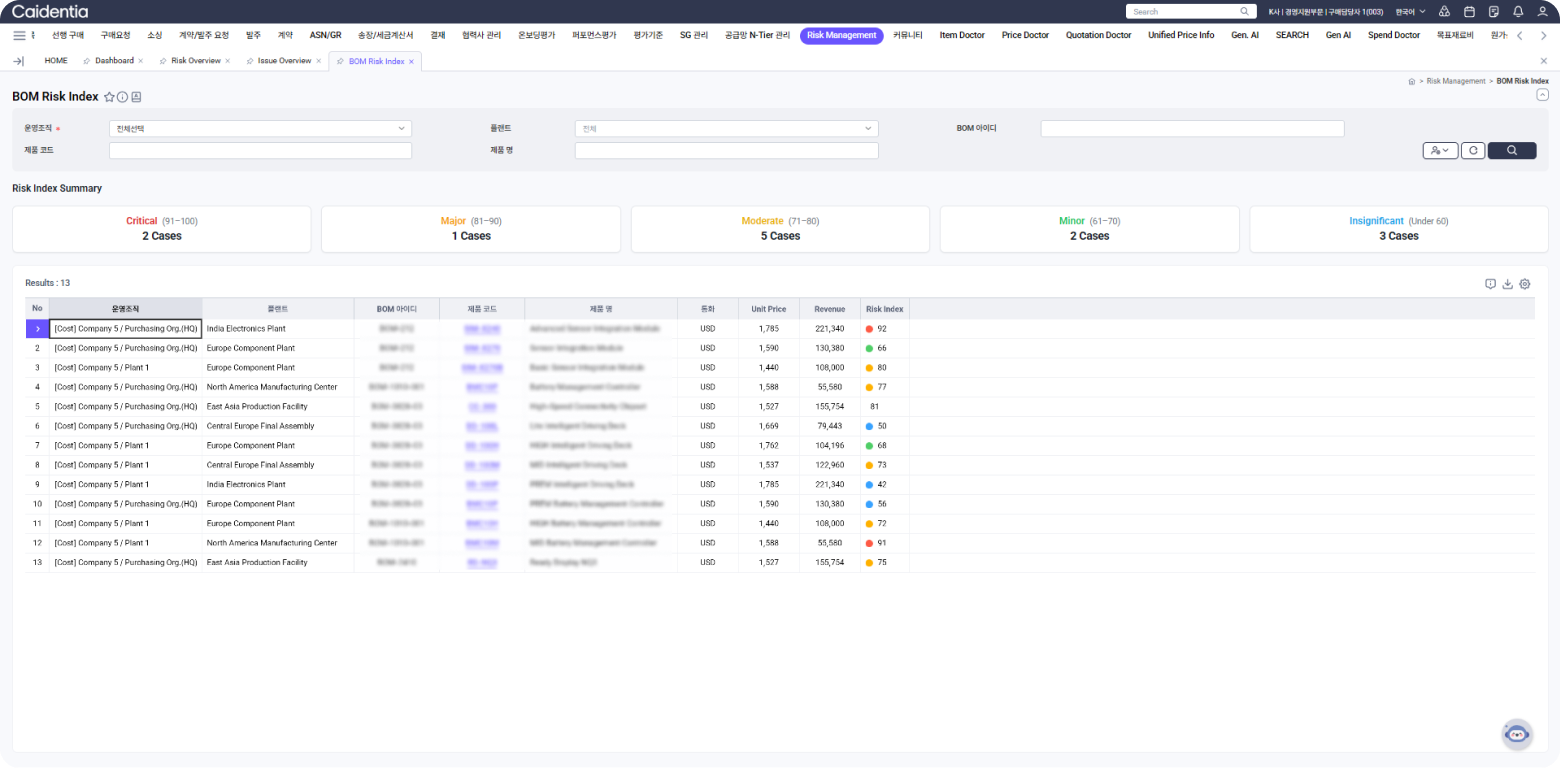The width and height of the screenshot is (1560, 768).
Task: Open the 한국어 language selector
Action: [x=1410, y=12]
